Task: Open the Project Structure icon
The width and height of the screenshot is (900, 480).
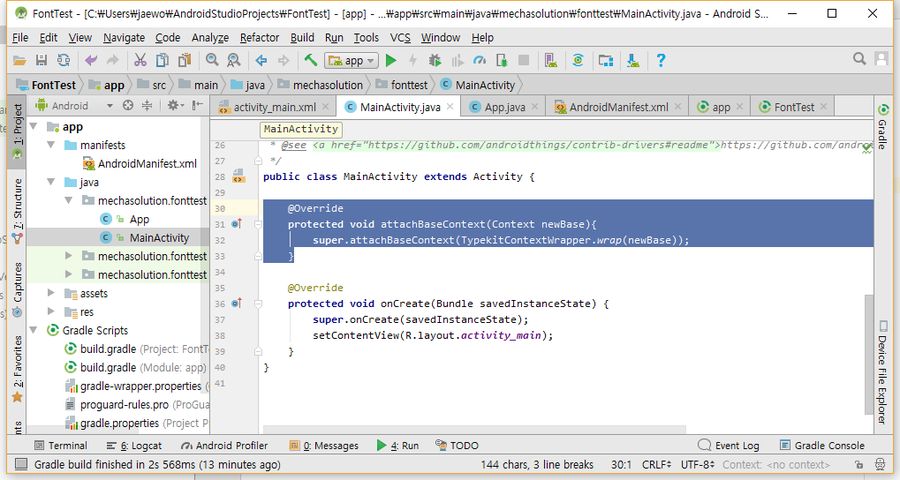Action: (606, 60)
